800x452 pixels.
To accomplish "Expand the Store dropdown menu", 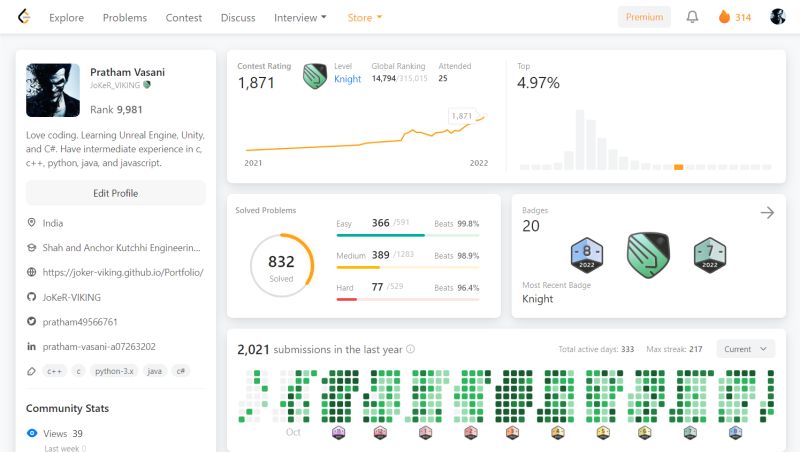I will [x=364, y=18].
